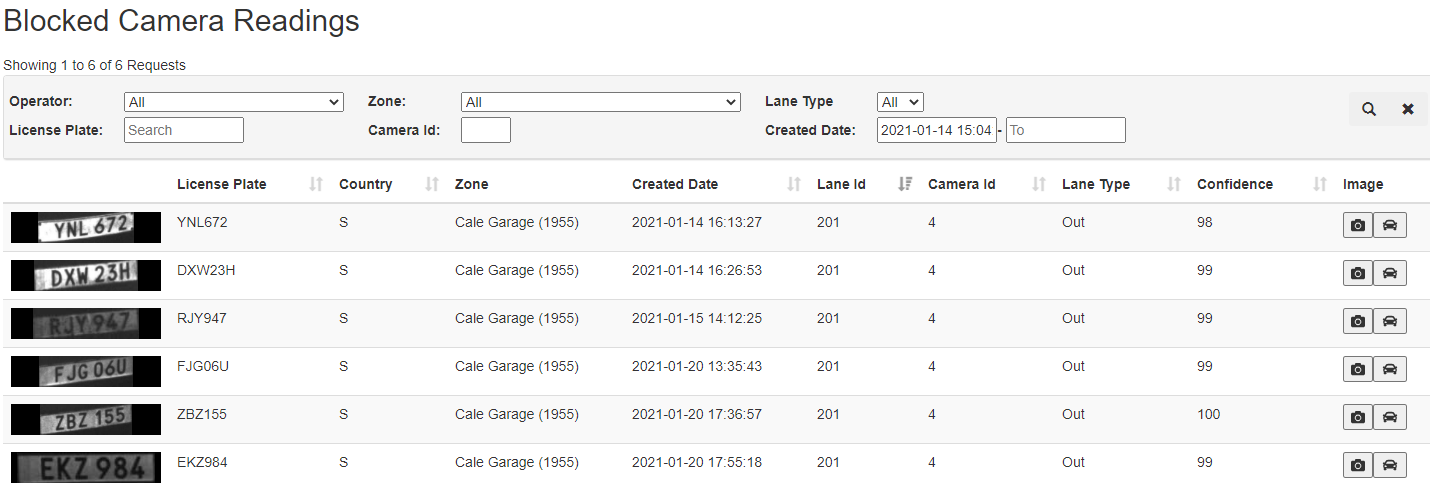1430x490 pixels.
Task: Open car image for YNL672 row
Action: pyautogui.click(x=1390, y=225)
